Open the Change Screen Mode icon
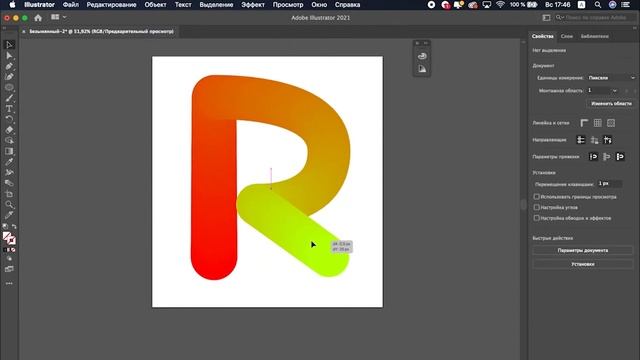Image resolution: width=640 pixels, height=360 pixels. coord(9,269)
